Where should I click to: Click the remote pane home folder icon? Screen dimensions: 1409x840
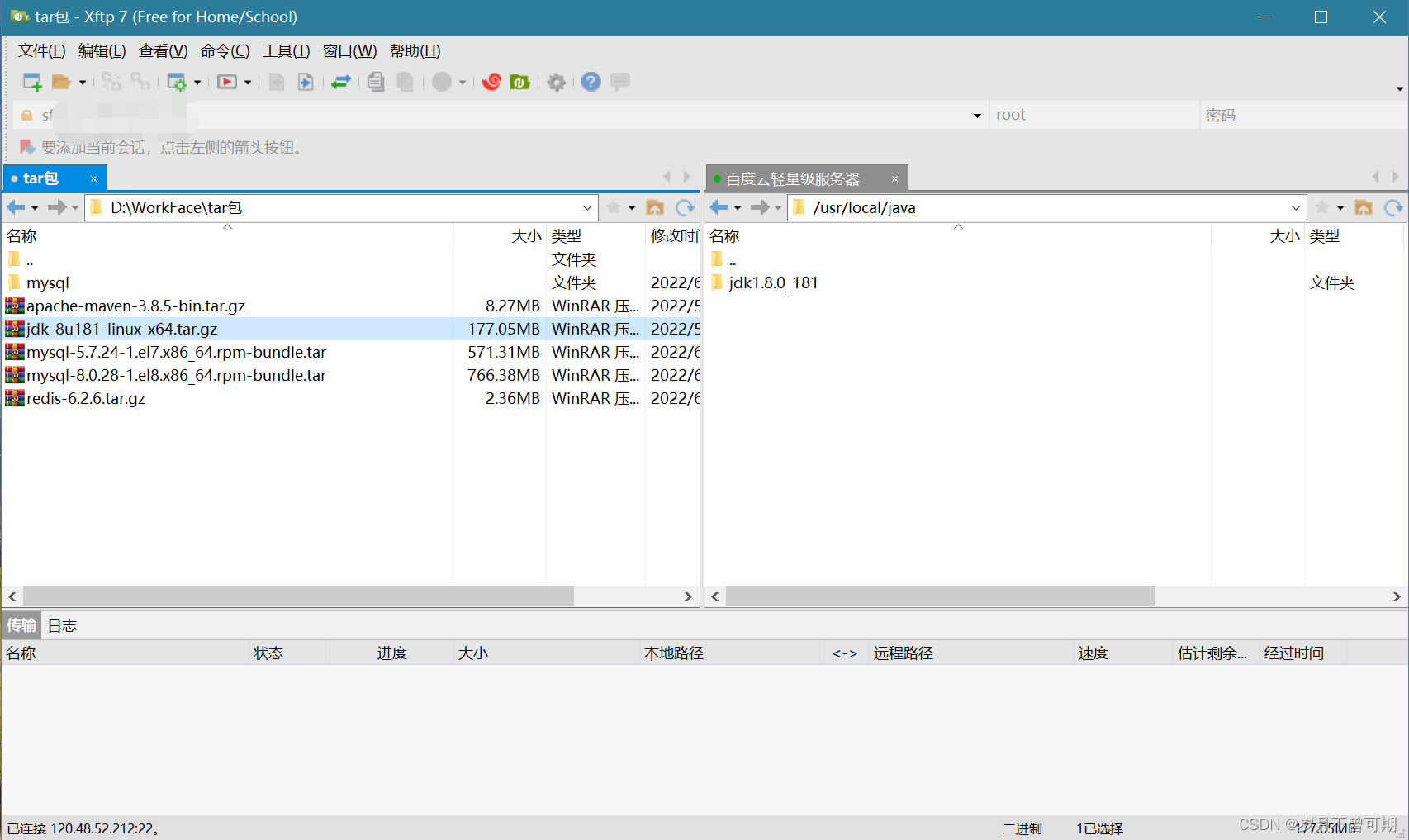point(1364,207)
